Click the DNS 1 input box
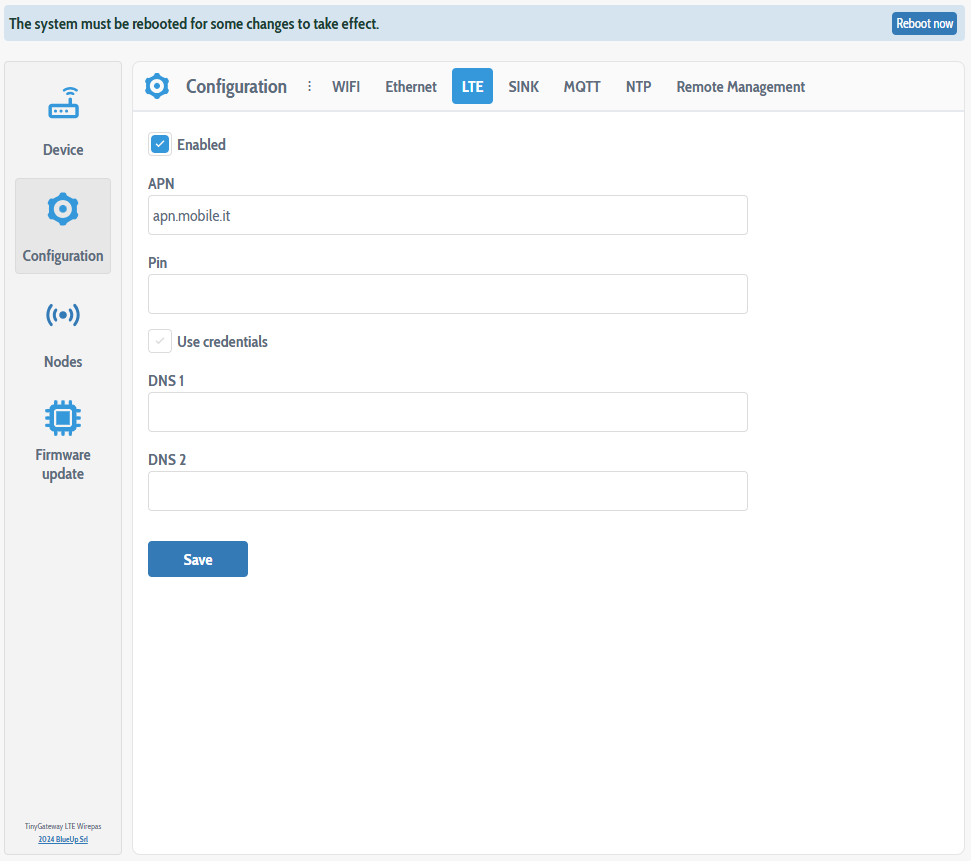Image resolution: width=971 pixels, height=861 pixels. 447,412
